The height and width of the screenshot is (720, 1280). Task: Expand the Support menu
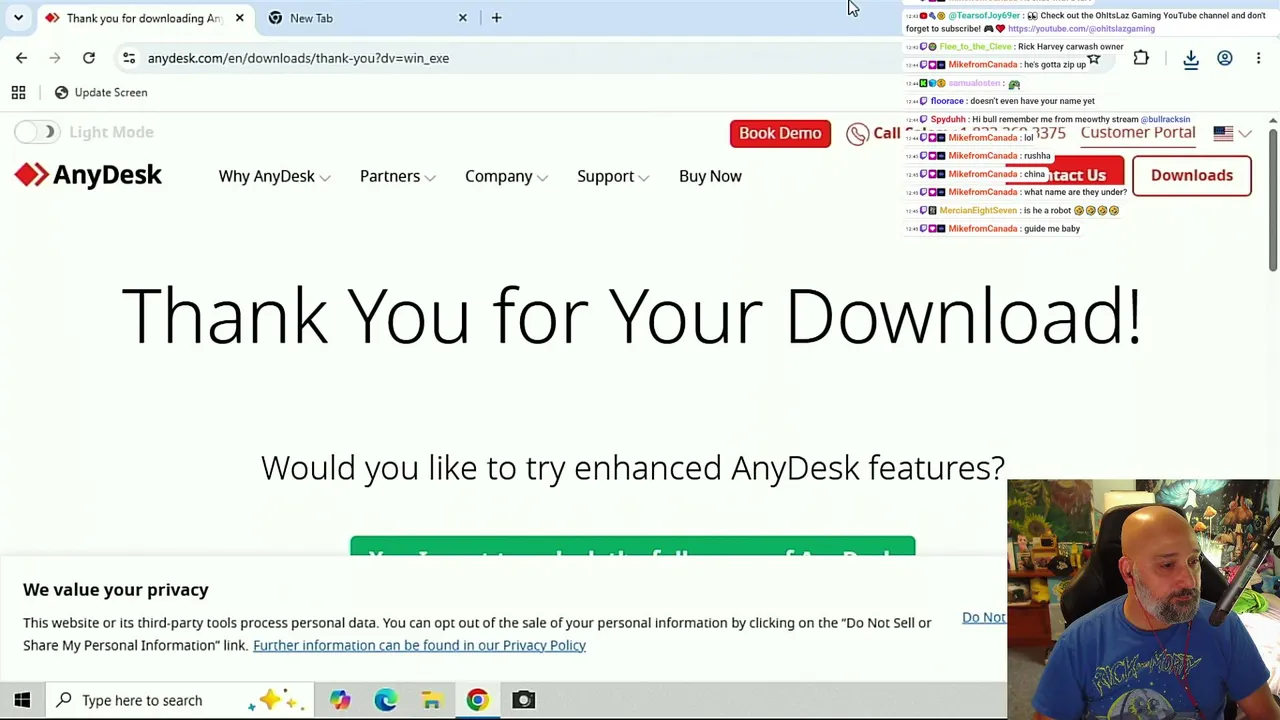click(613, 176)
